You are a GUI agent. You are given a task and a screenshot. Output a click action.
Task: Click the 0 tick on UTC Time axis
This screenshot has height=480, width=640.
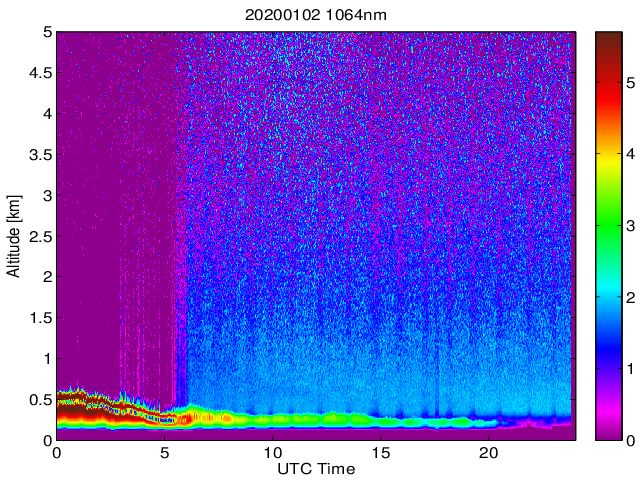57,452
